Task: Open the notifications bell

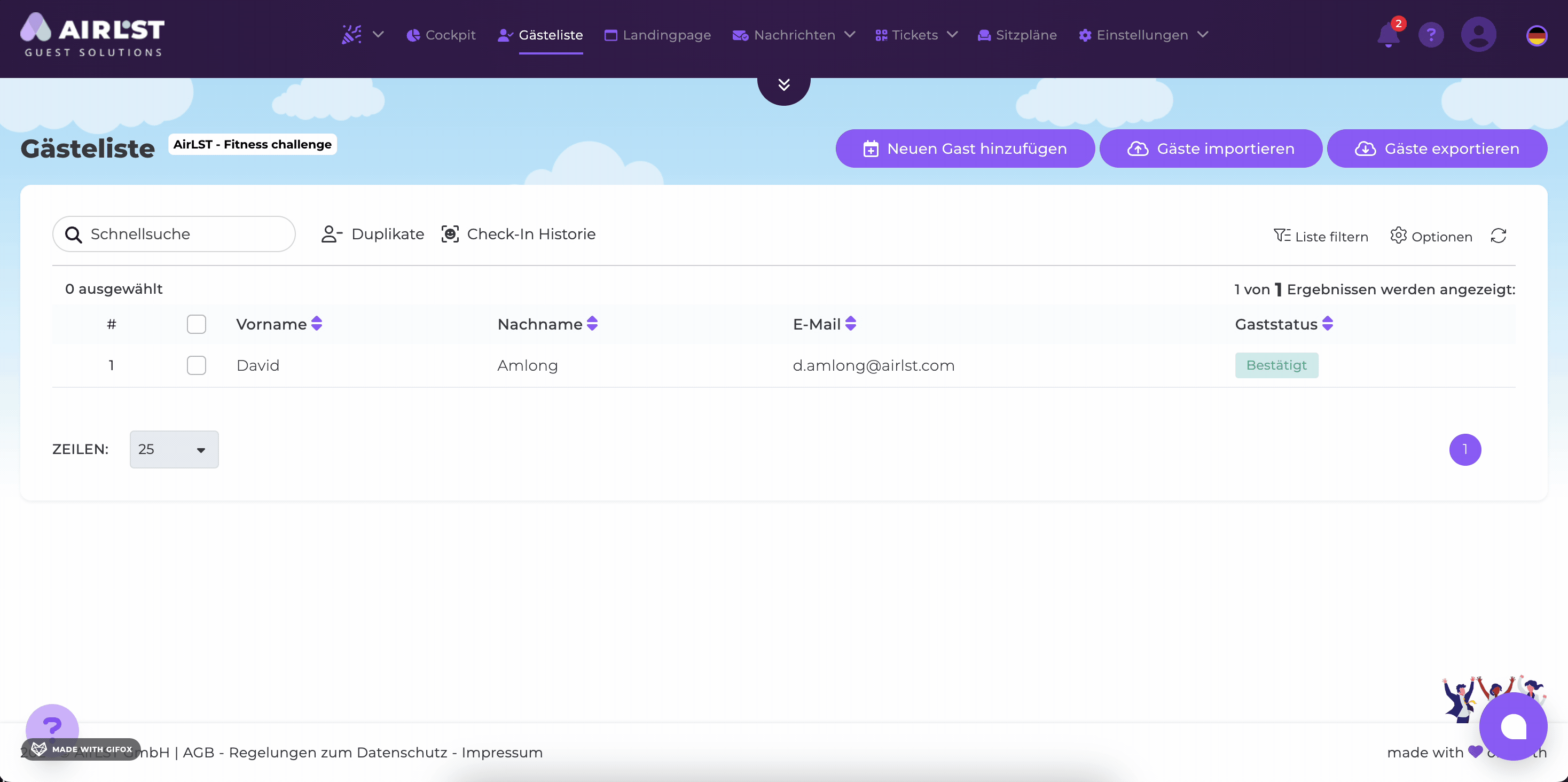Action: 1389,35
